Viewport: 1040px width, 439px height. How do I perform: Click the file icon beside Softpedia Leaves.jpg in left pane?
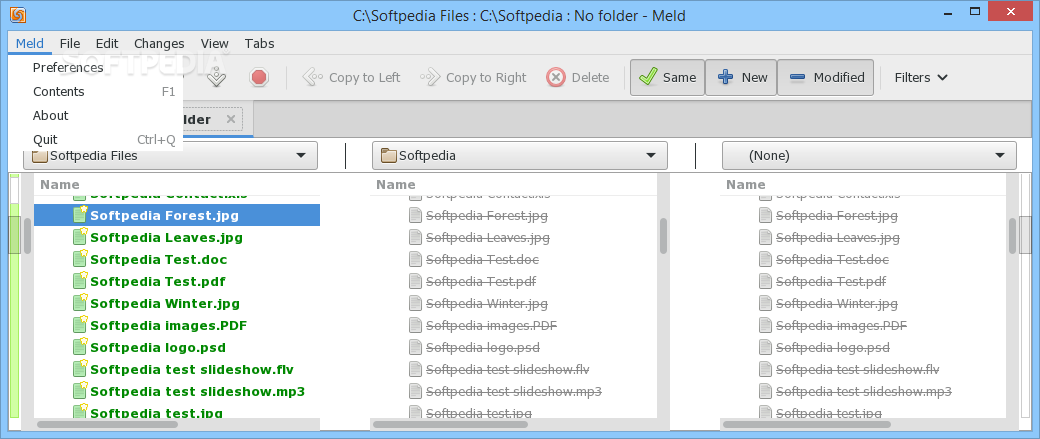[x=80, y=236]
